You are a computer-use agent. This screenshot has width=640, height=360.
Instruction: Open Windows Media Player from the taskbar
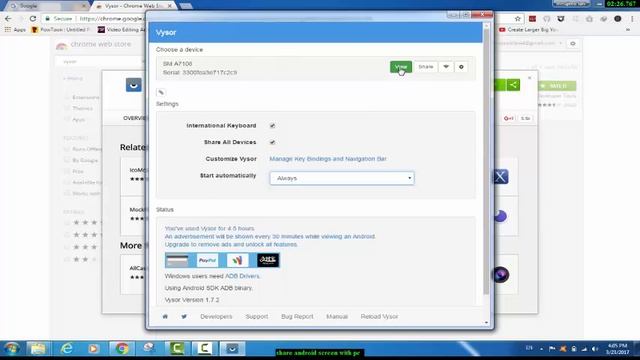pyautogui.click(x=94, y=349)
